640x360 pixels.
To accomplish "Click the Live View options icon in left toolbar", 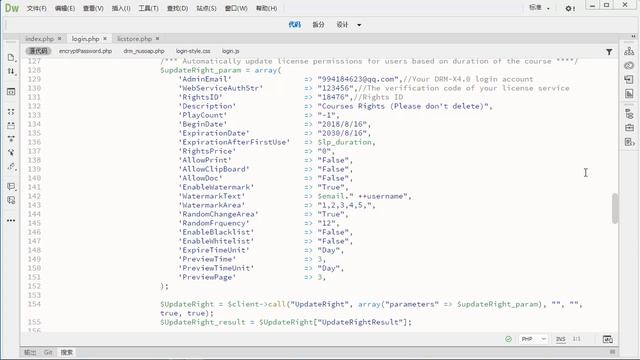I will point(11,92).
